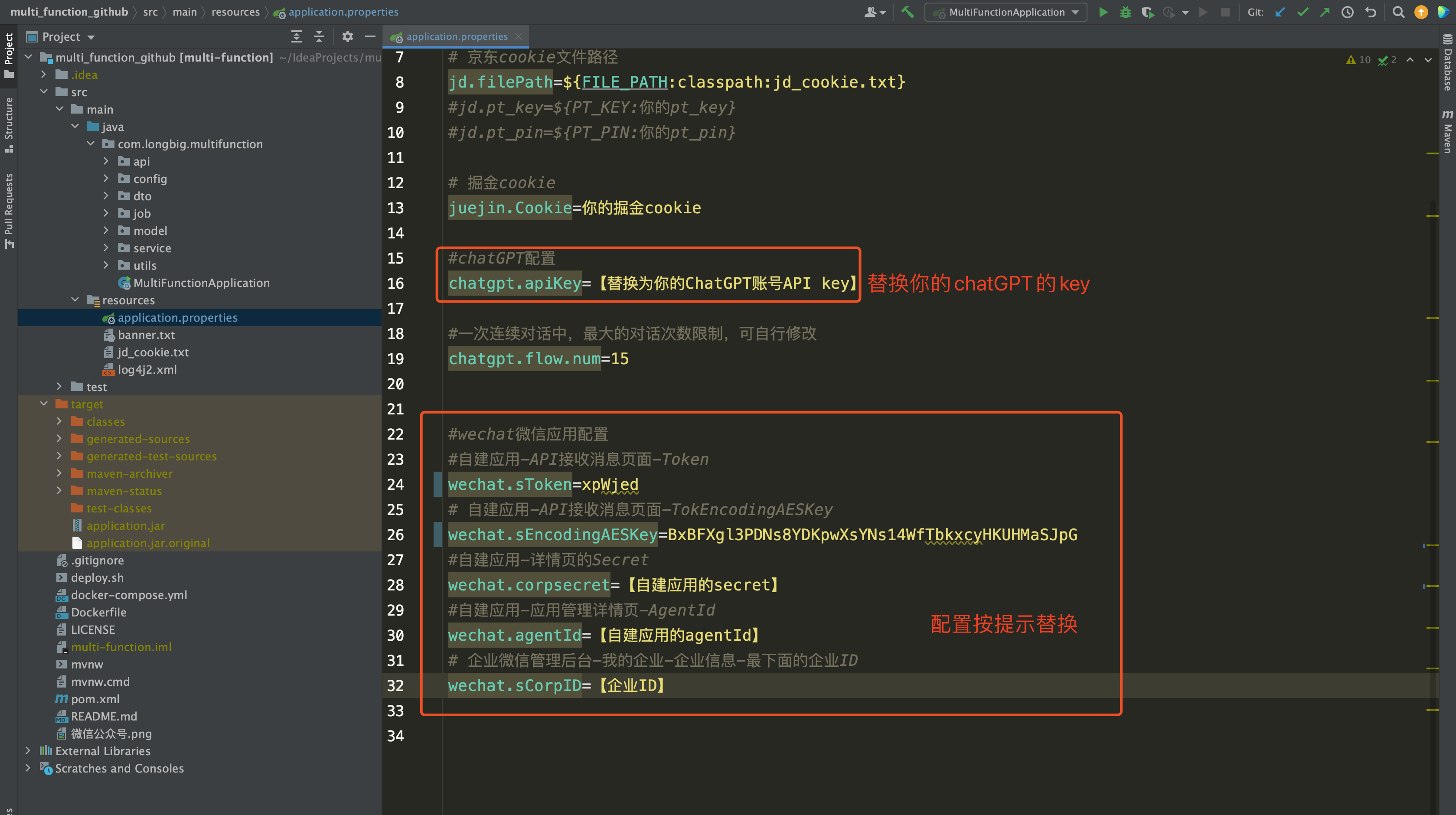Switch to application.properties editor tab
This screenshot has height=815, width=1456.
tap(456, 37)
